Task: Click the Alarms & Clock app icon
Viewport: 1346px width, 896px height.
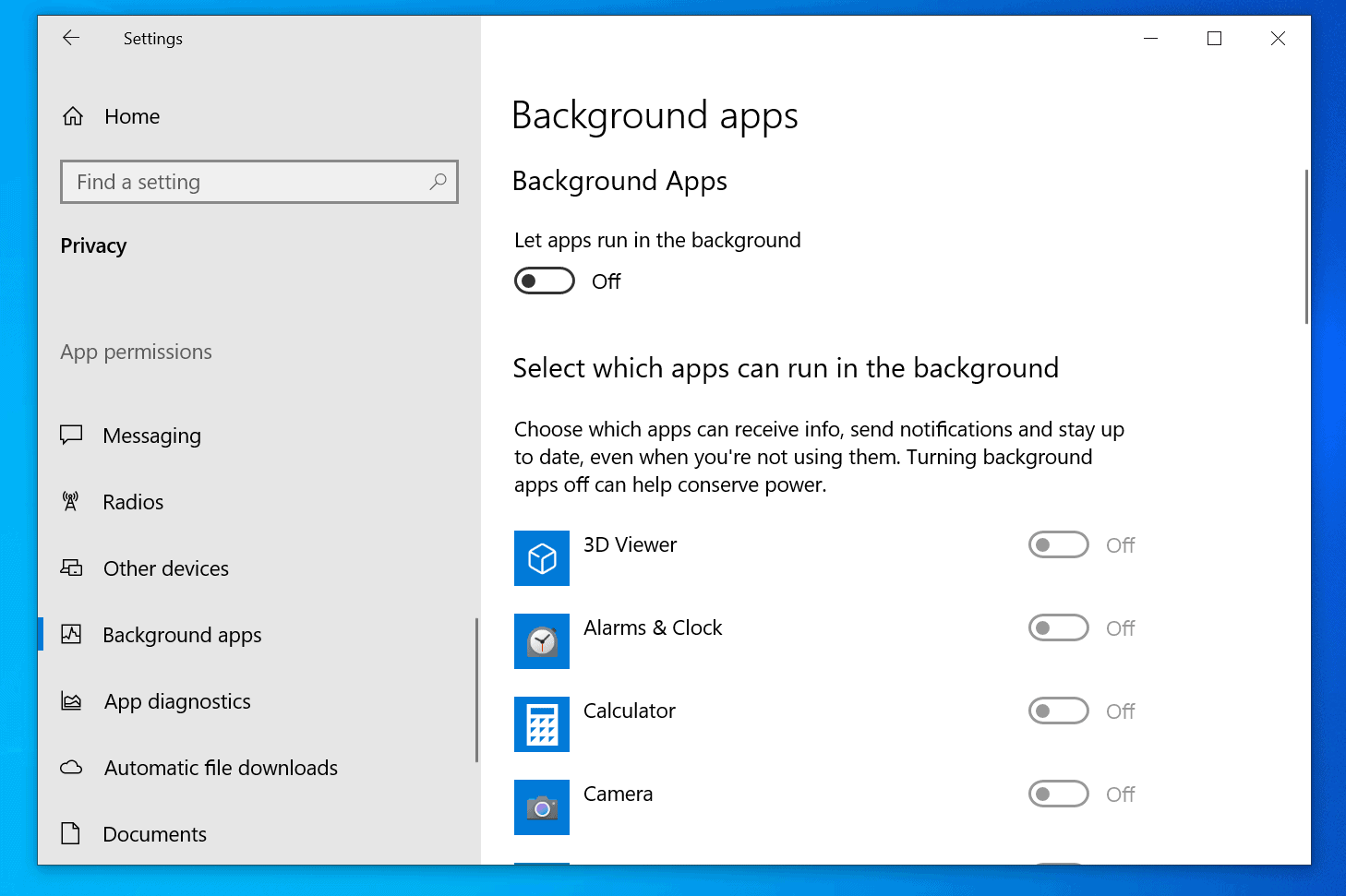Action: tap(542, 641)
